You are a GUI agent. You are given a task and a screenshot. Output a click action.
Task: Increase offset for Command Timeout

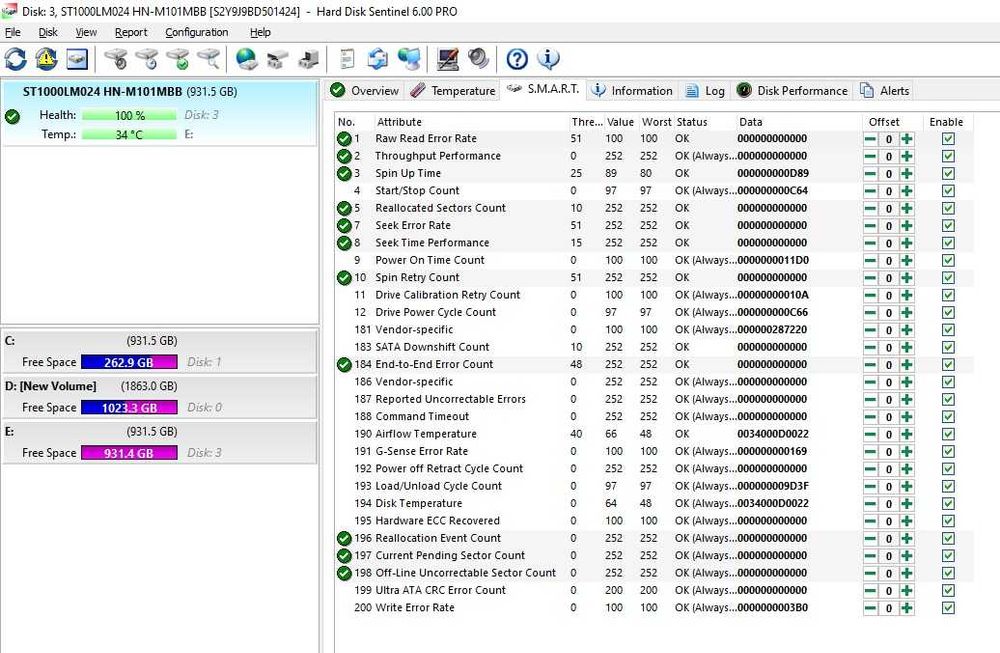click(907, 417)
